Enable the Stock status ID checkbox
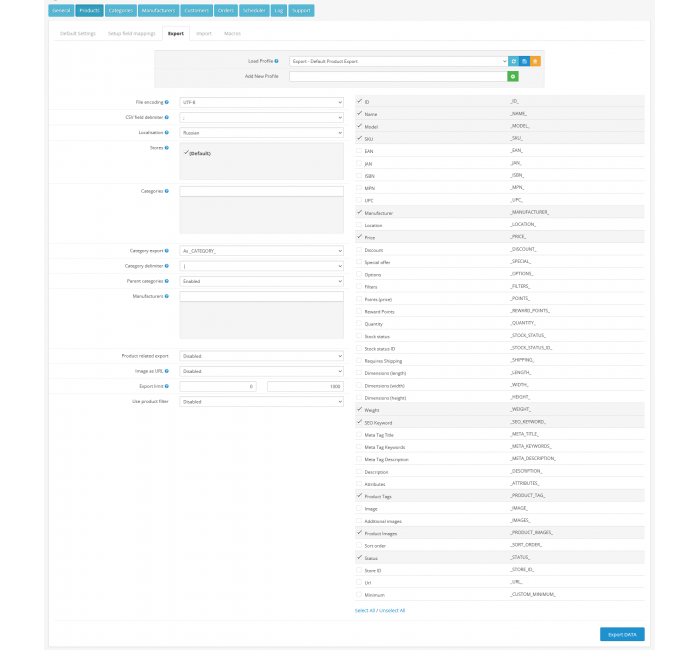700x650 pixels. [x=359, y=348]
